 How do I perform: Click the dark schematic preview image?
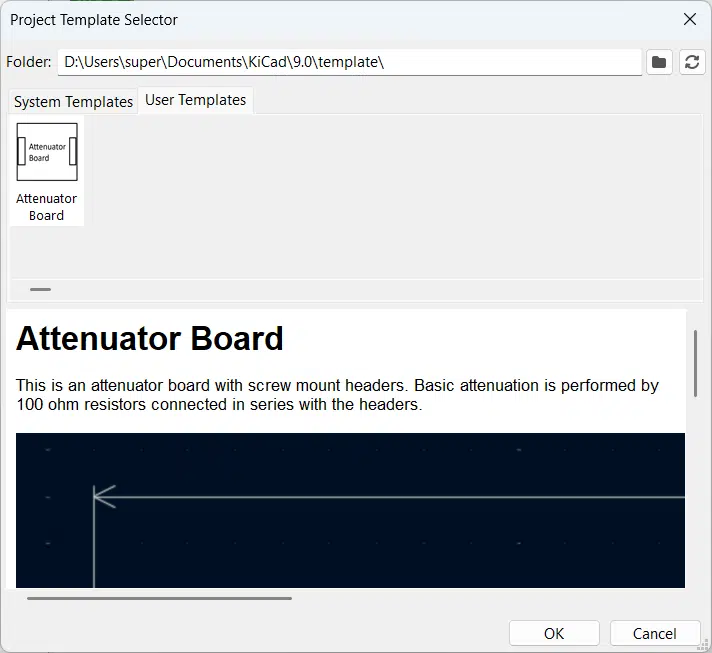350,510
